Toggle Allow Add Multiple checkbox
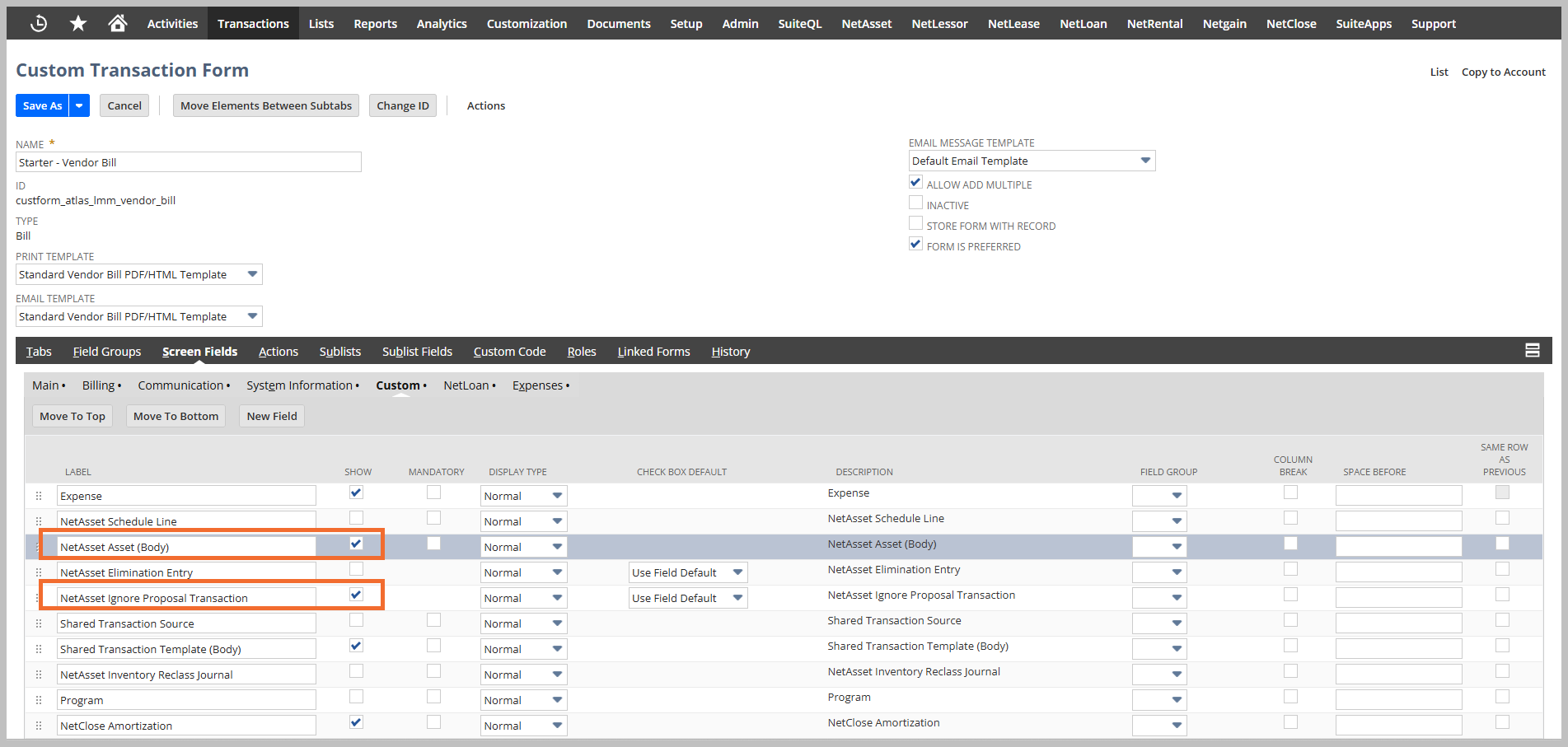This screenshot has height=747, width=1568. [x=915, y=182]
